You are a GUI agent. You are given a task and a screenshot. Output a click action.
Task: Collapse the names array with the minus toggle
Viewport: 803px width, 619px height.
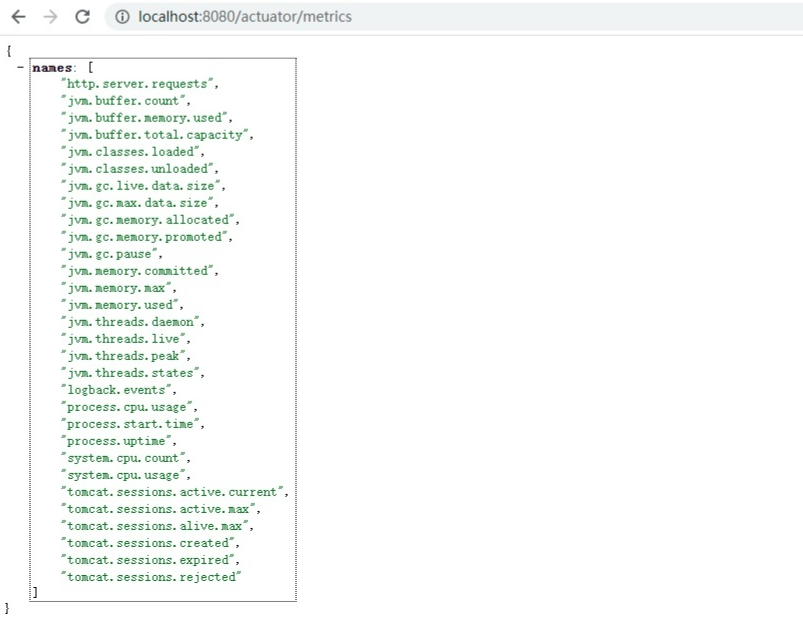[x=20, y=67]
